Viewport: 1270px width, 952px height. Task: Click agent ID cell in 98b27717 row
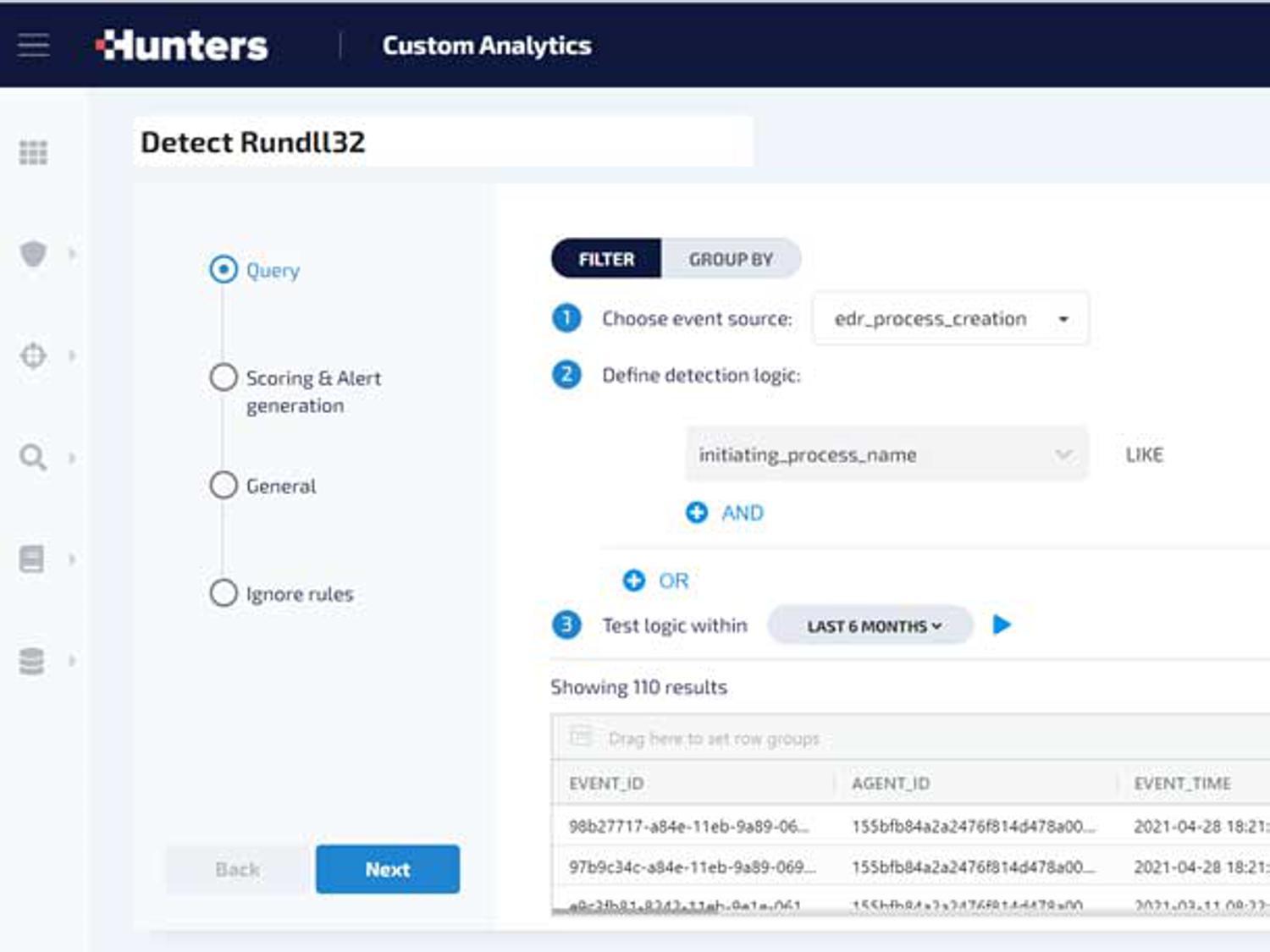974,826
